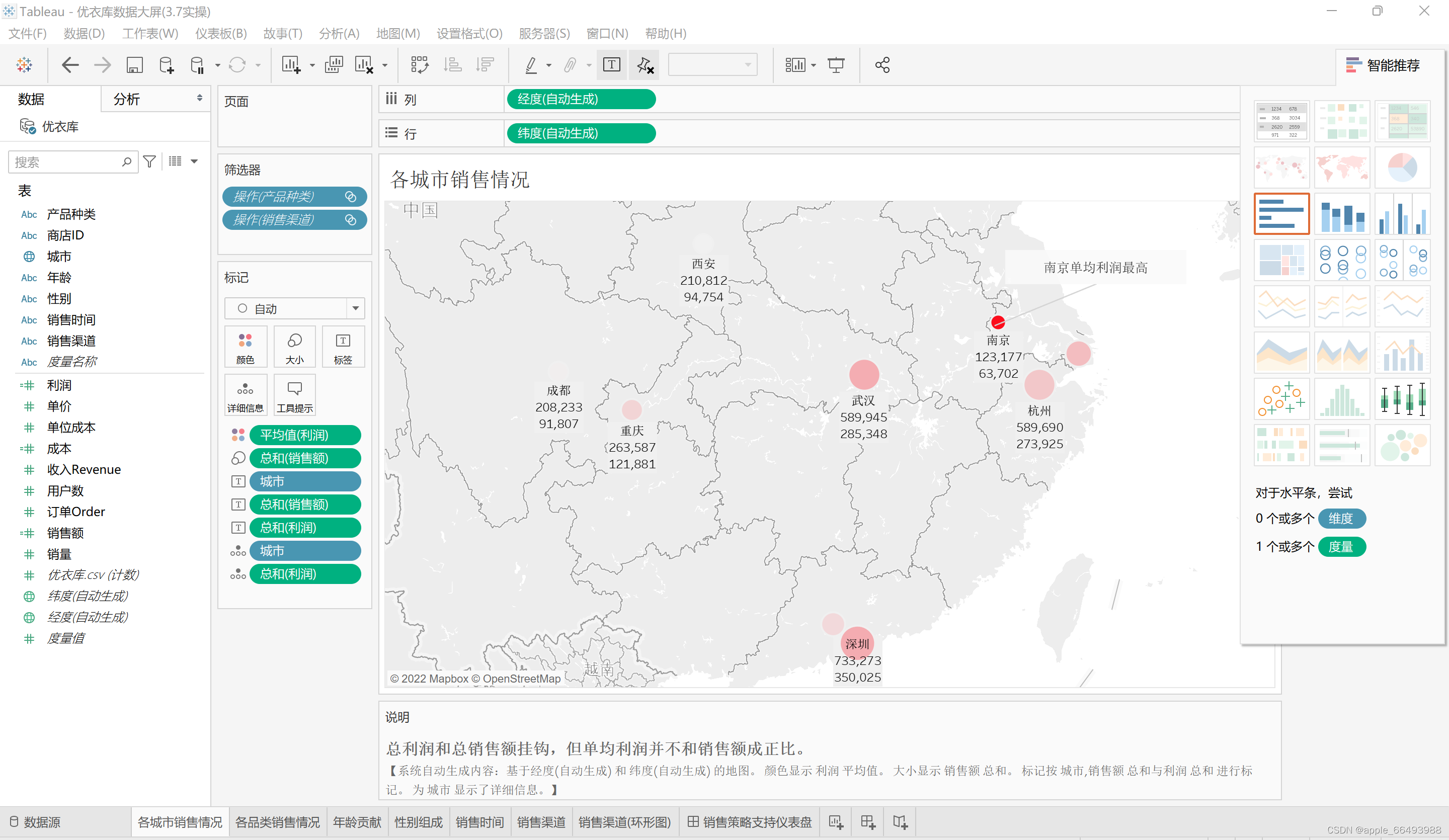Click the undo back arrow icon
1449x840 pixels.
69,65
